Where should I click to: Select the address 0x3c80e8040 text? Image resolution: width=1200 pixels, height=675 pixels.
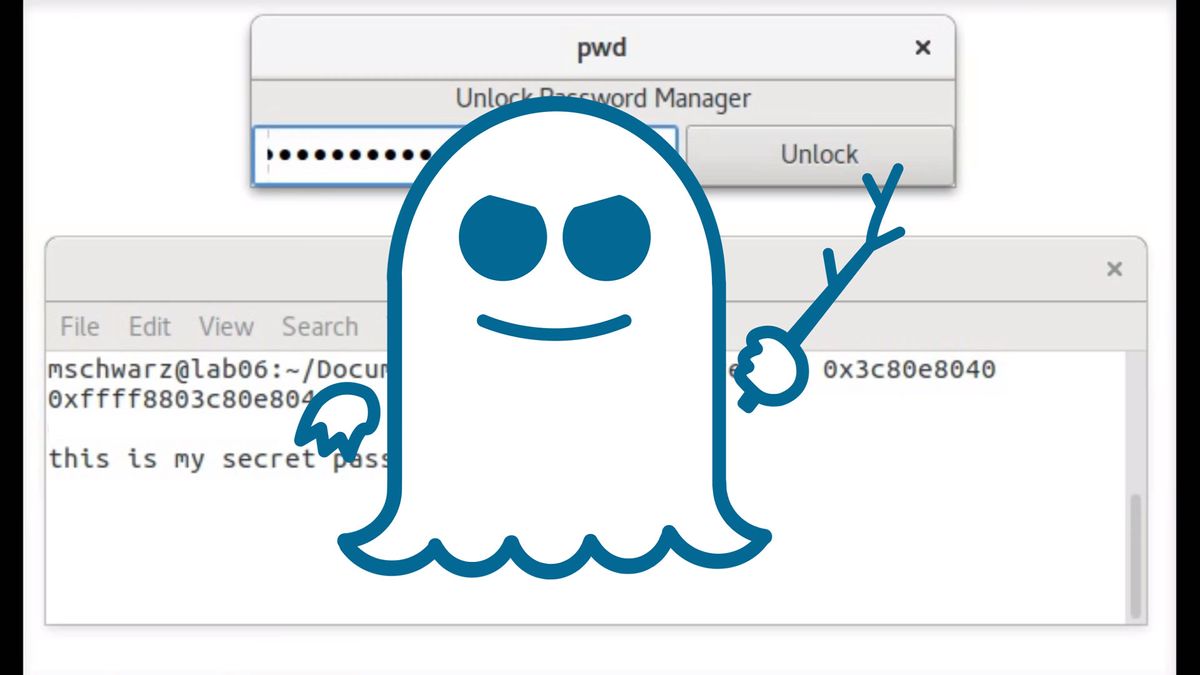(907, 368)
